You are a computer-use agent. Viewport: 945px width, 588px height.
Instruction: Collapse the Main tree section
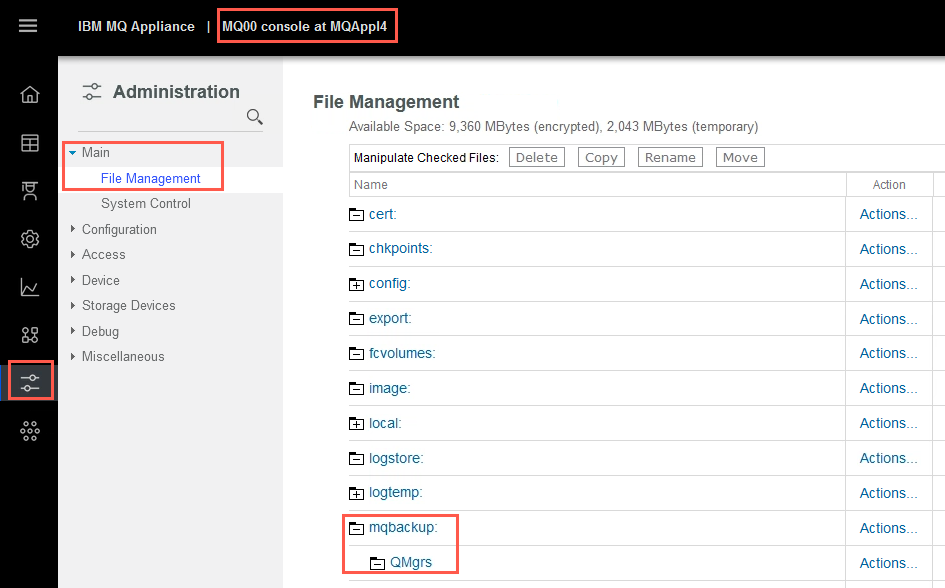pos(72,153)
